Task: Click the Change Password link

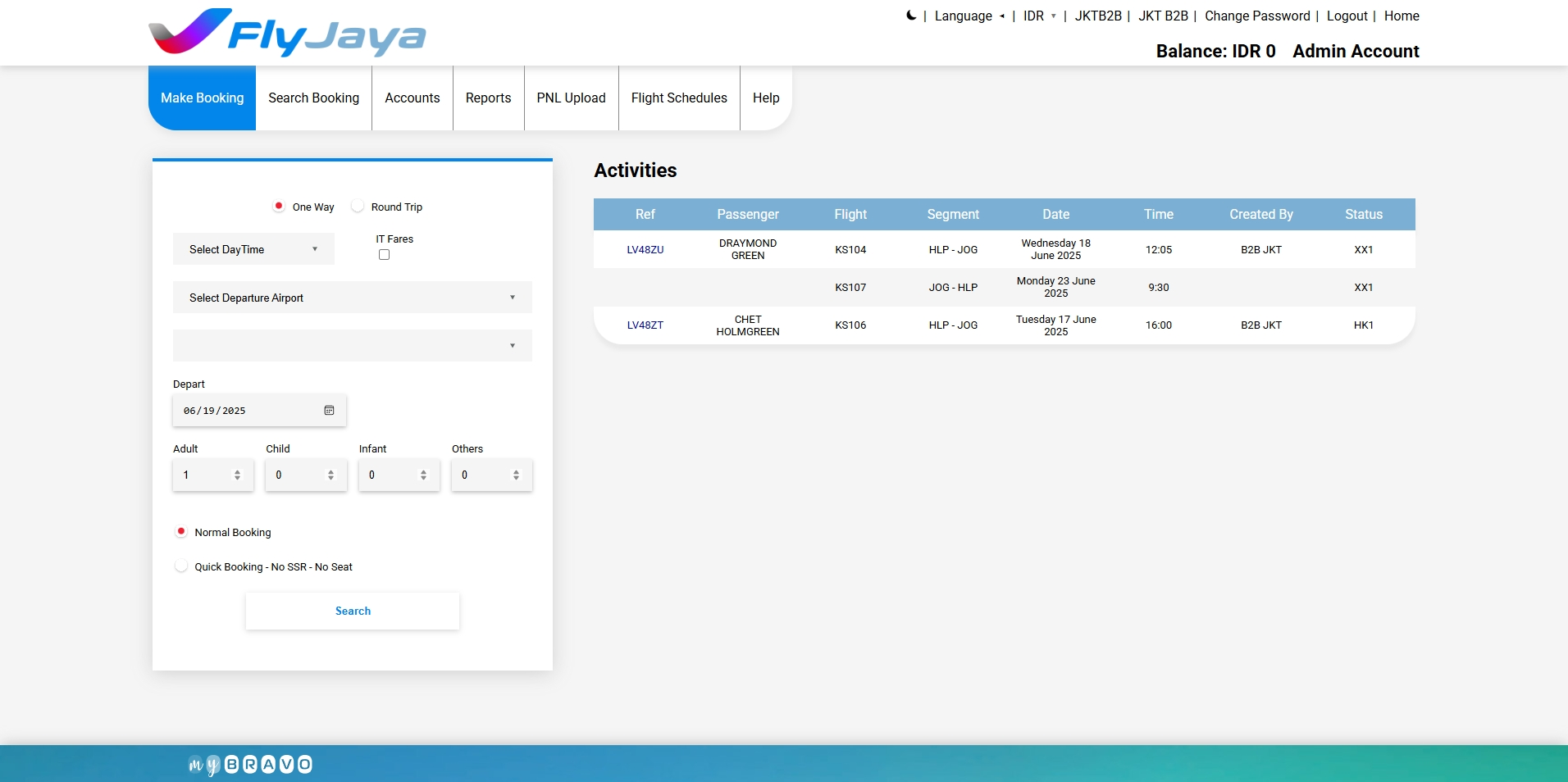Action: pos(1257,16)
